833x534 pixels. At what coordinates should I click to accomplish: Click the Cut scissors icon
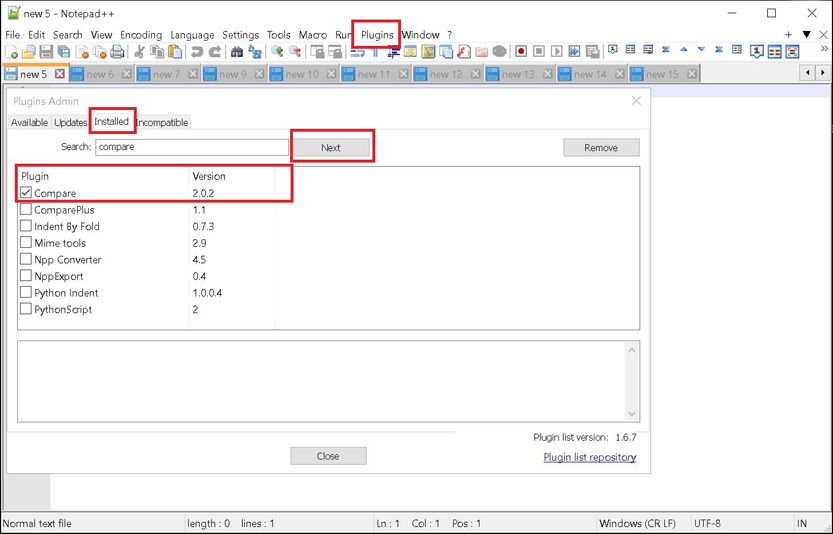139,52
